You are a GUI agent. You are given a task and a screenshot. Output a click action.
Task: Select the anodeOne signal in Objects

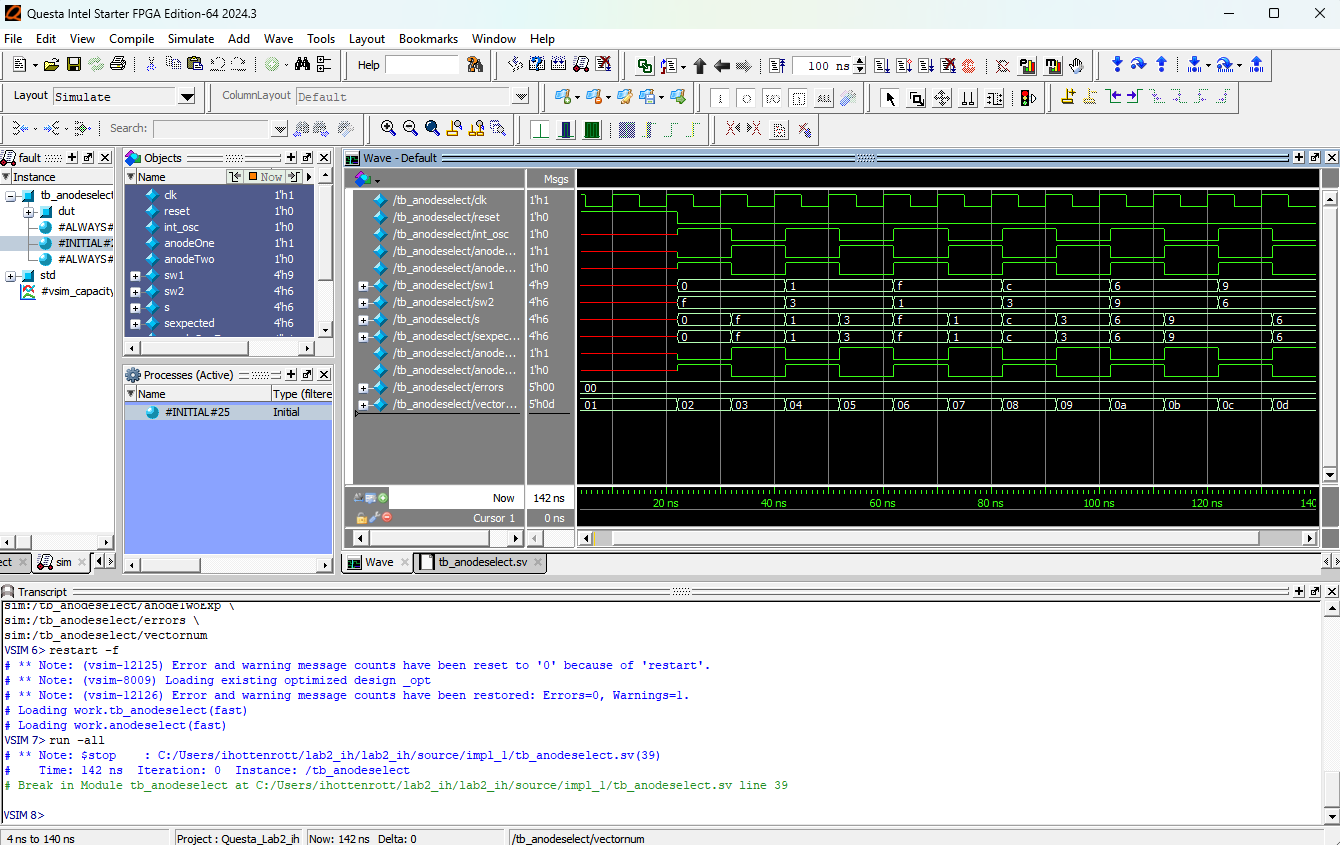(x=189, y=243)
